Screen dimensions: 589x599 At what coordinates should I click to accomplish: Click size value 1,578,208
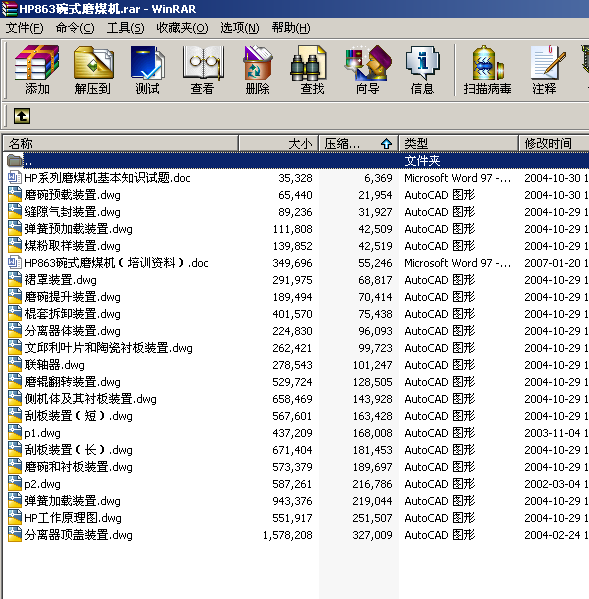pos(288,535)
